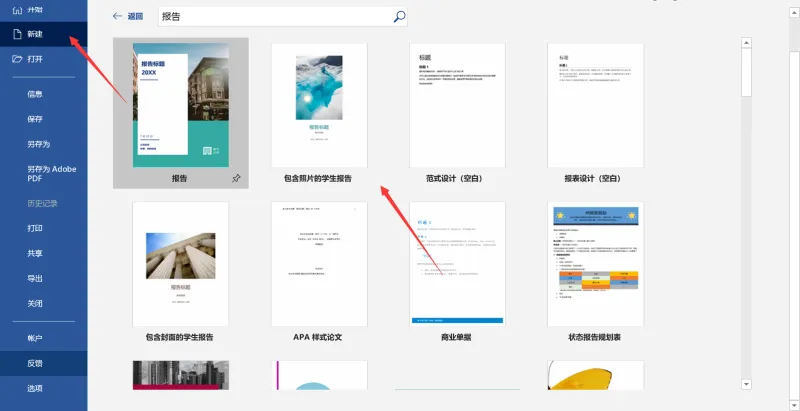The width and height of the screenshot is (800, 411).
Task: Choose the 商业单据 template thumbnail
Action: [x=457, y=264]
